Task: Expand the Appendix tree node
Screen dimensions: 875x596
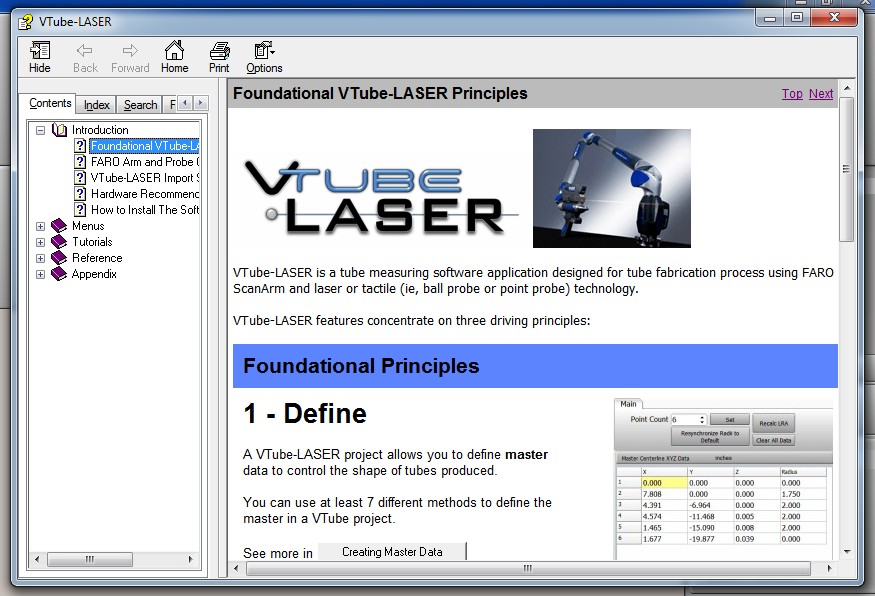Action: click(x=41, y=274)
